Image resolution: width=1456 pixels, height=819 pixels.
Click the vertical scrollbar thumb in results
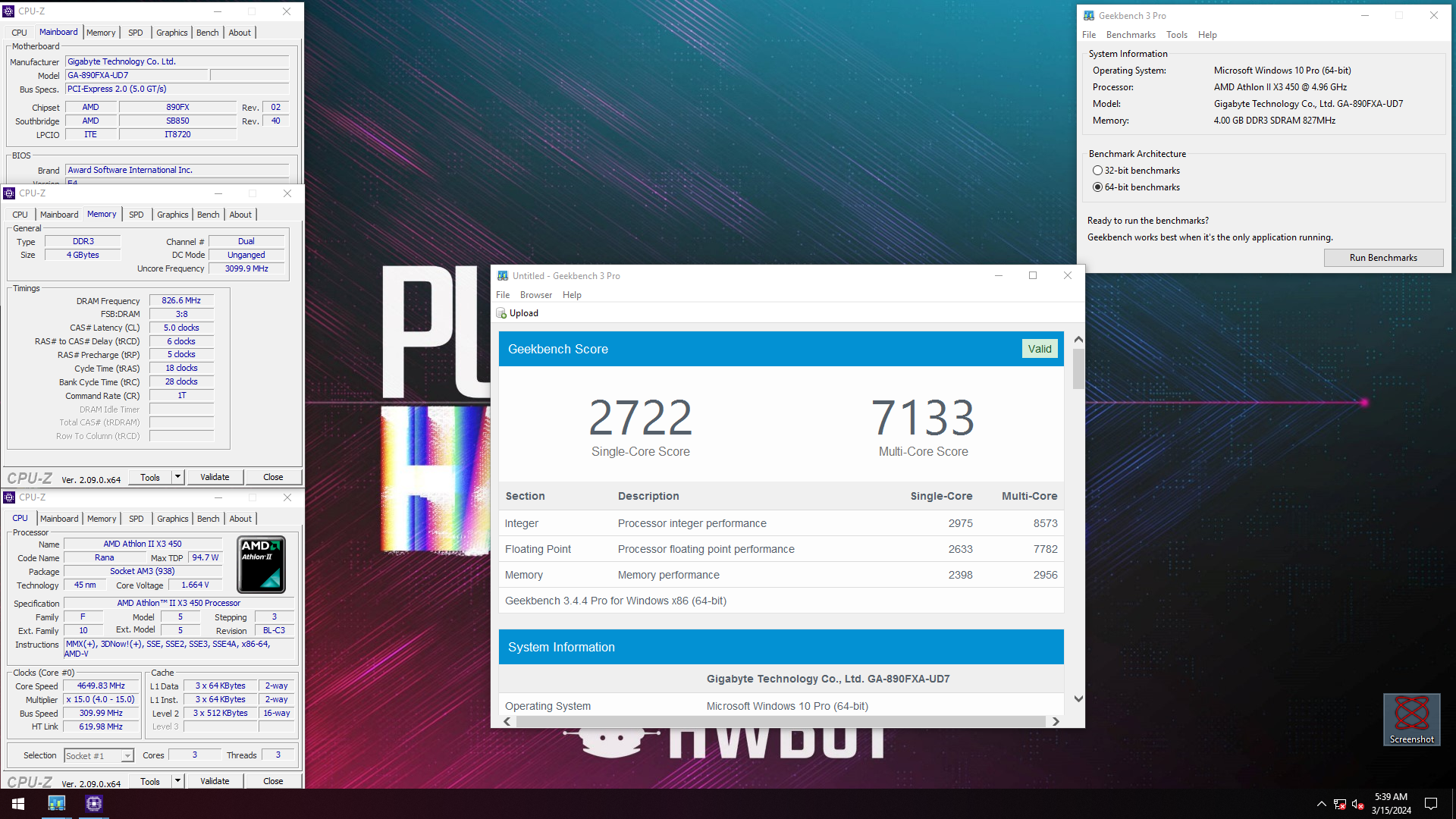tap(1078, 369)
